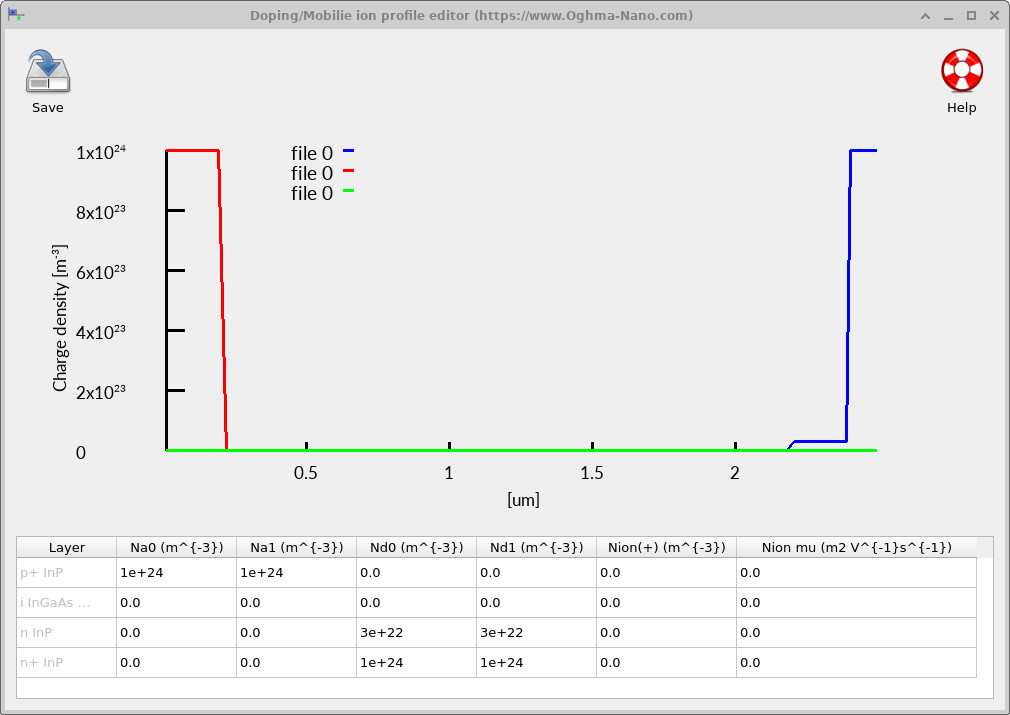
Task: Click Nion mu value in n InP row
Action: coord(857,633)
